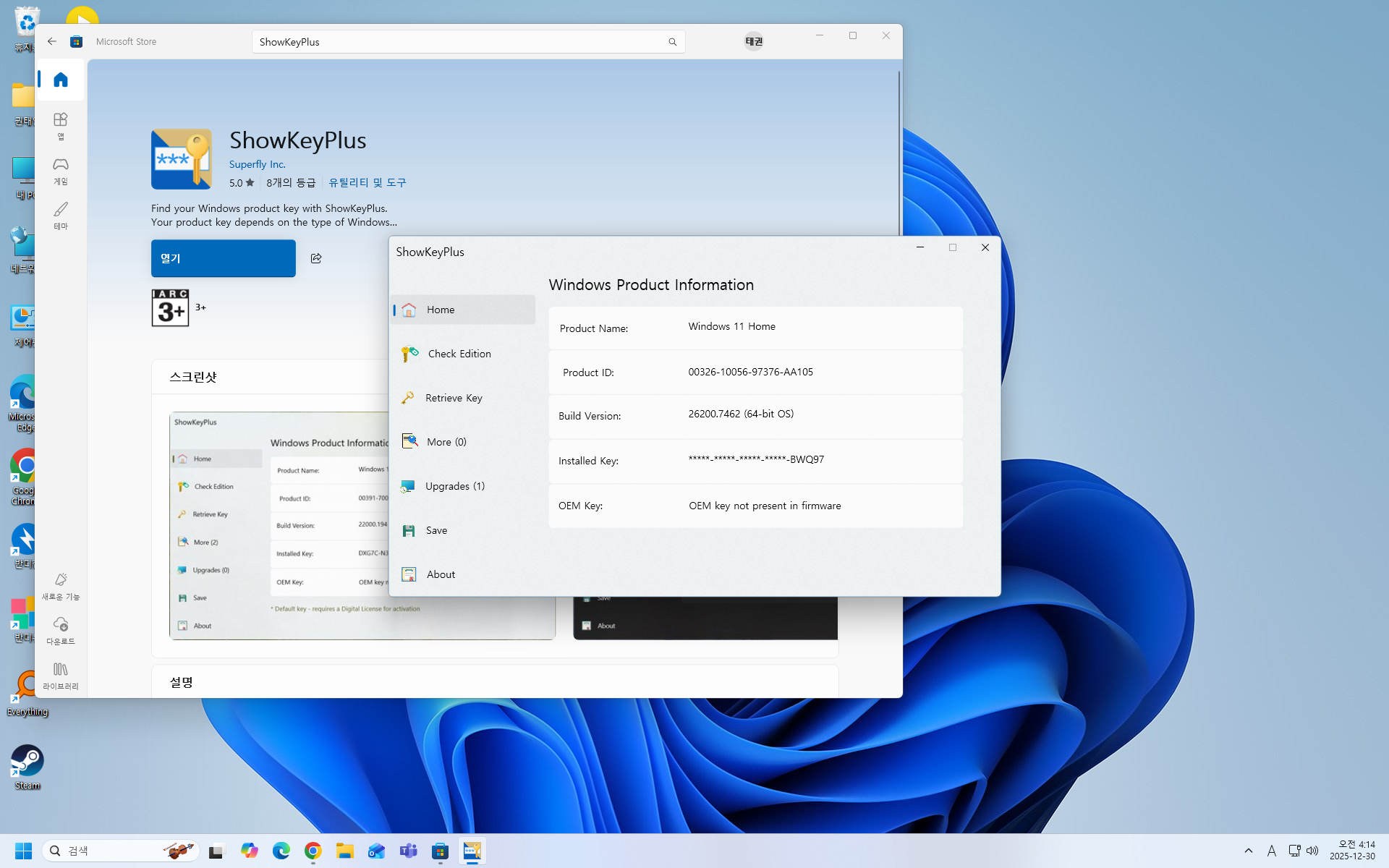Open the Home page in ShowKeyPlus
The width and height of the screenshot is (1389, 868).
(463, 310)
